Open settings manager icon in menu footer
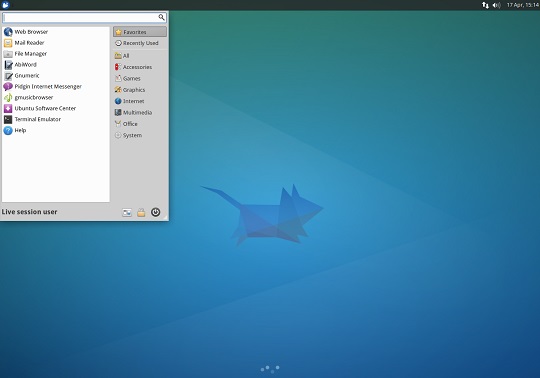This screenshot has width=540, height=378. click(127, 212)
